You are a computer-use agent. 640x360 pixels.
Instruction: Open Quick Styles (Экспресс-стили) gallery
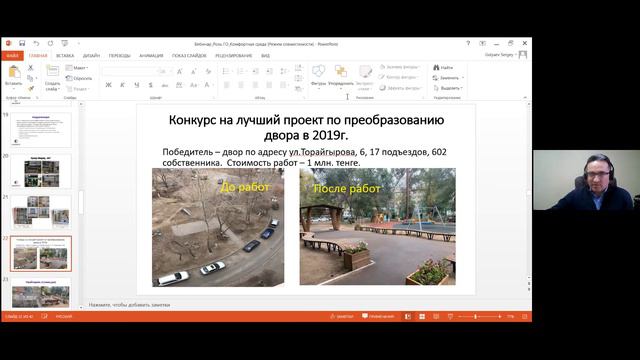click(365, 78)
